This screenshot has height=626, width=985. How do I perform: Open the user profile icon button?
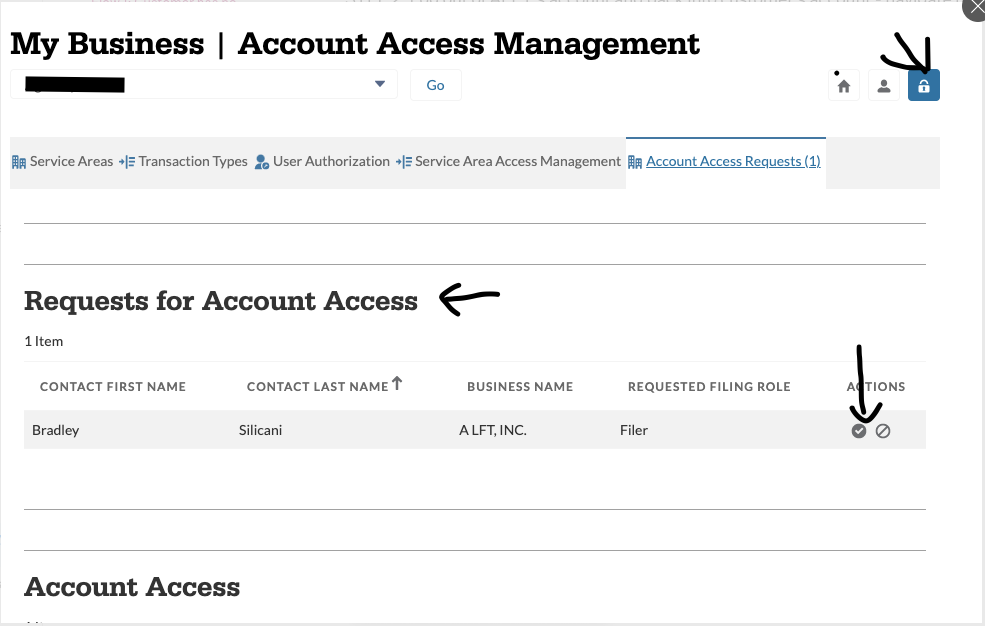click(x=884, y=85)
